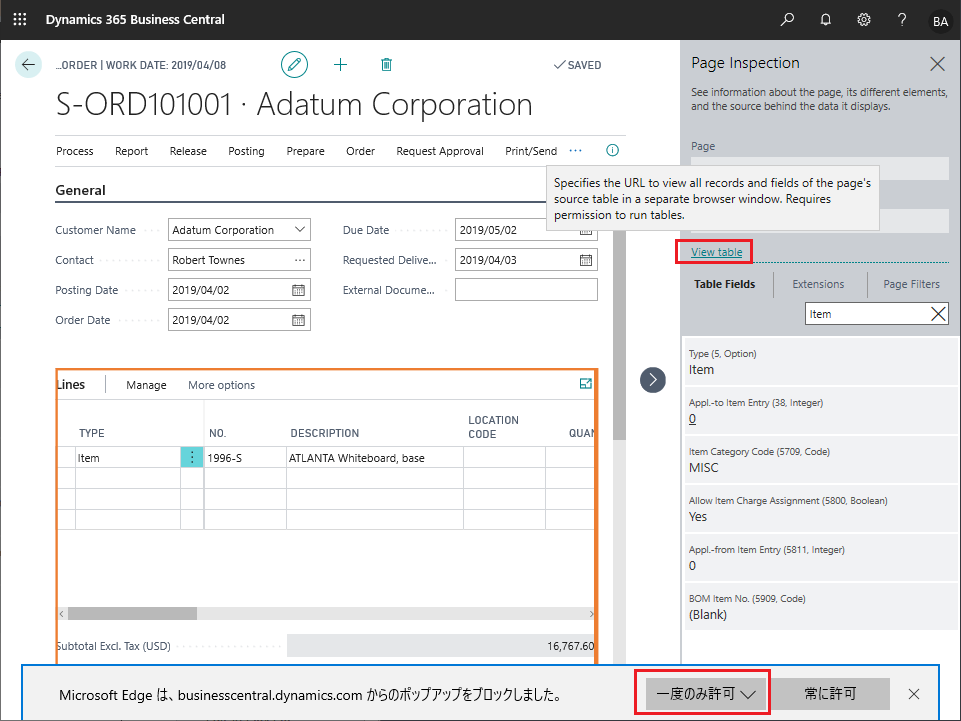Toggle edit mode with the pencil icon
This screenshot has height=721, width=961.
tap(294, 64)
